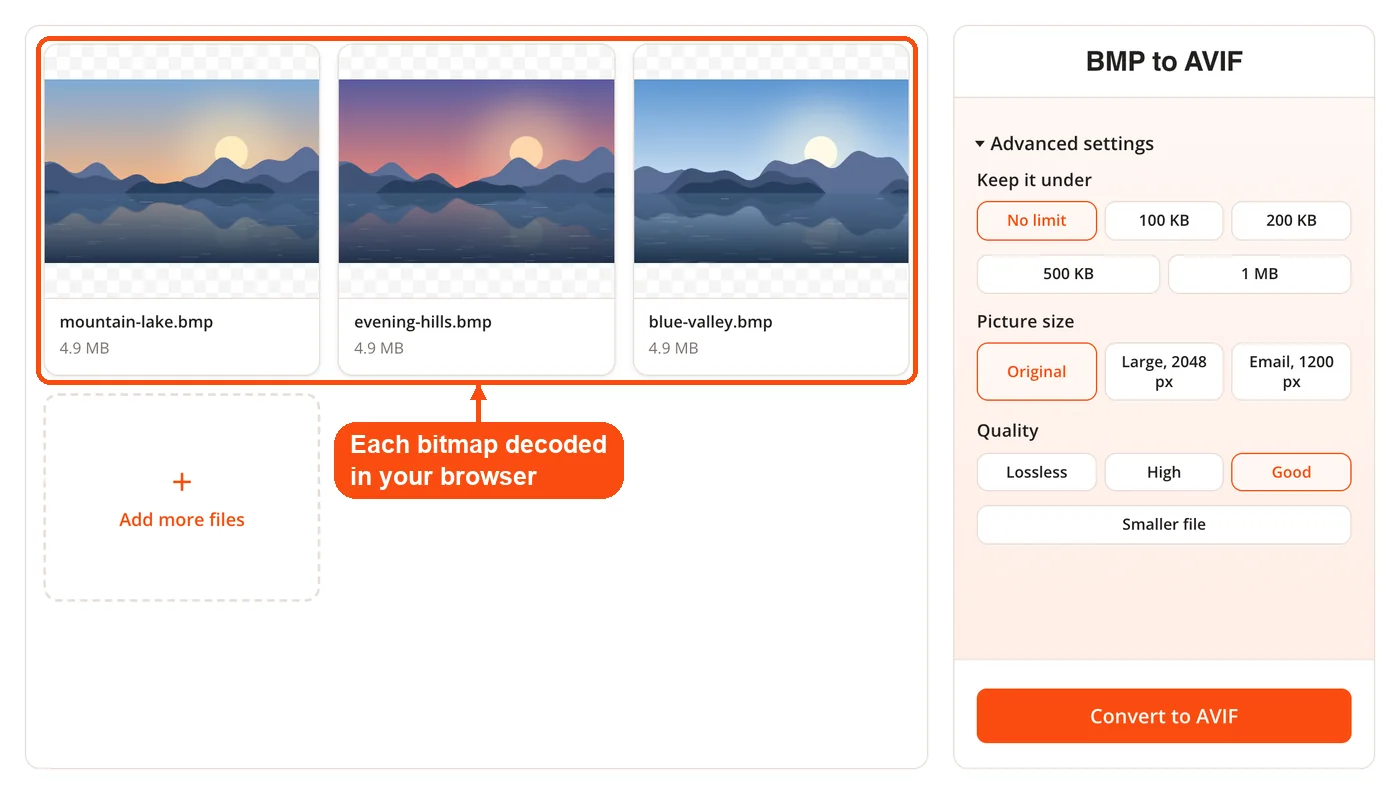Set file size limit to 500 KB

[x=1068, y=274]
